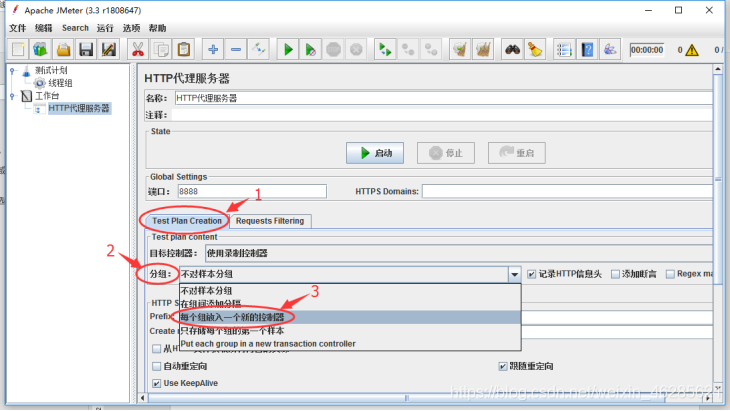Open the Search menu
This screenshot has height=411, width=730.
coord(75,28)
